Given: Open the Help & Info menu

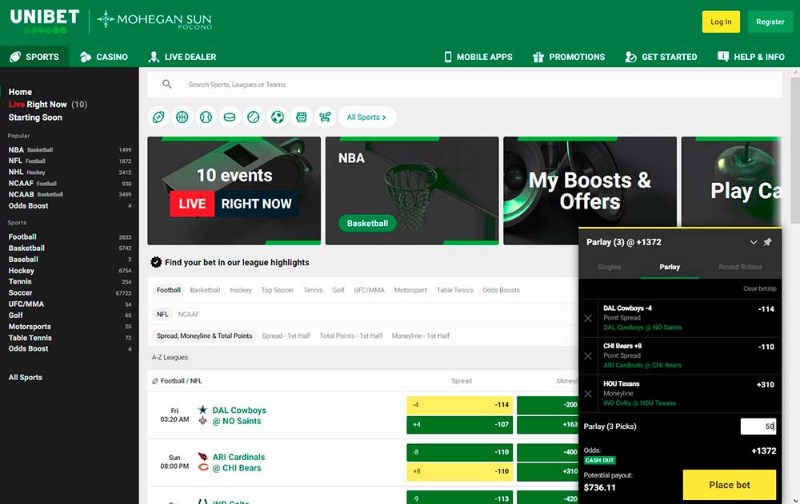Looking at the screenshot, I should pyautogui.click(x=751, y=57).
